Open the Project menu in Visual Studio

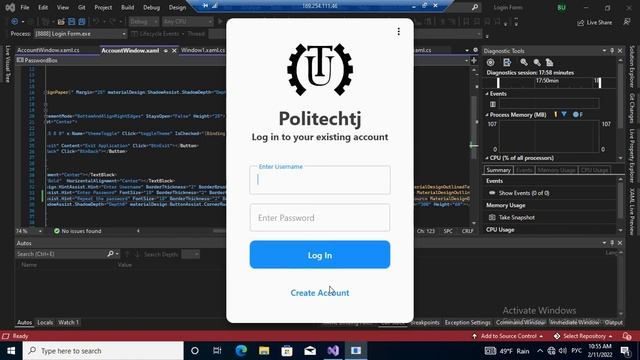(x=103, y=7)
